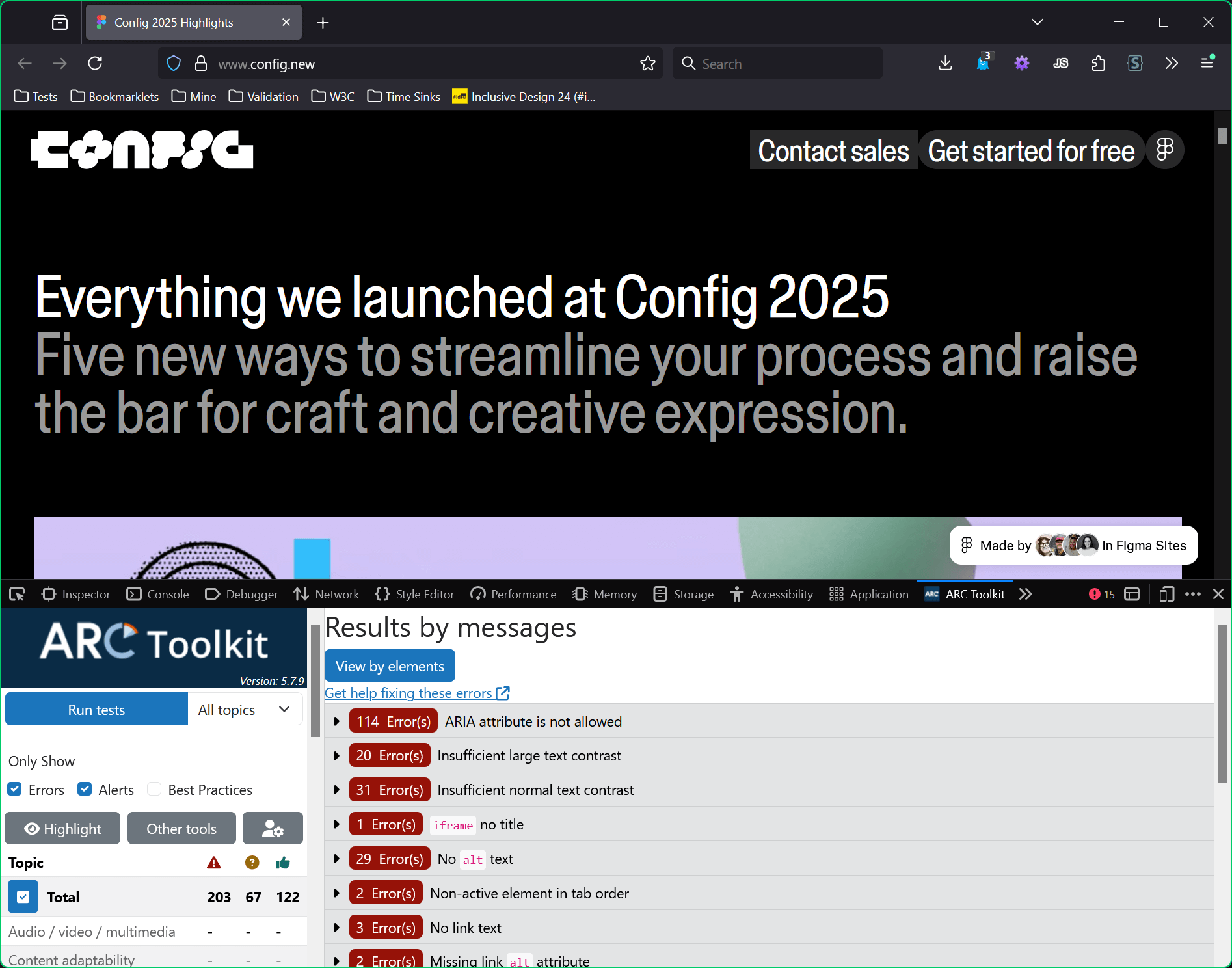Toggle the Total topic checkbox

[23, 897]
